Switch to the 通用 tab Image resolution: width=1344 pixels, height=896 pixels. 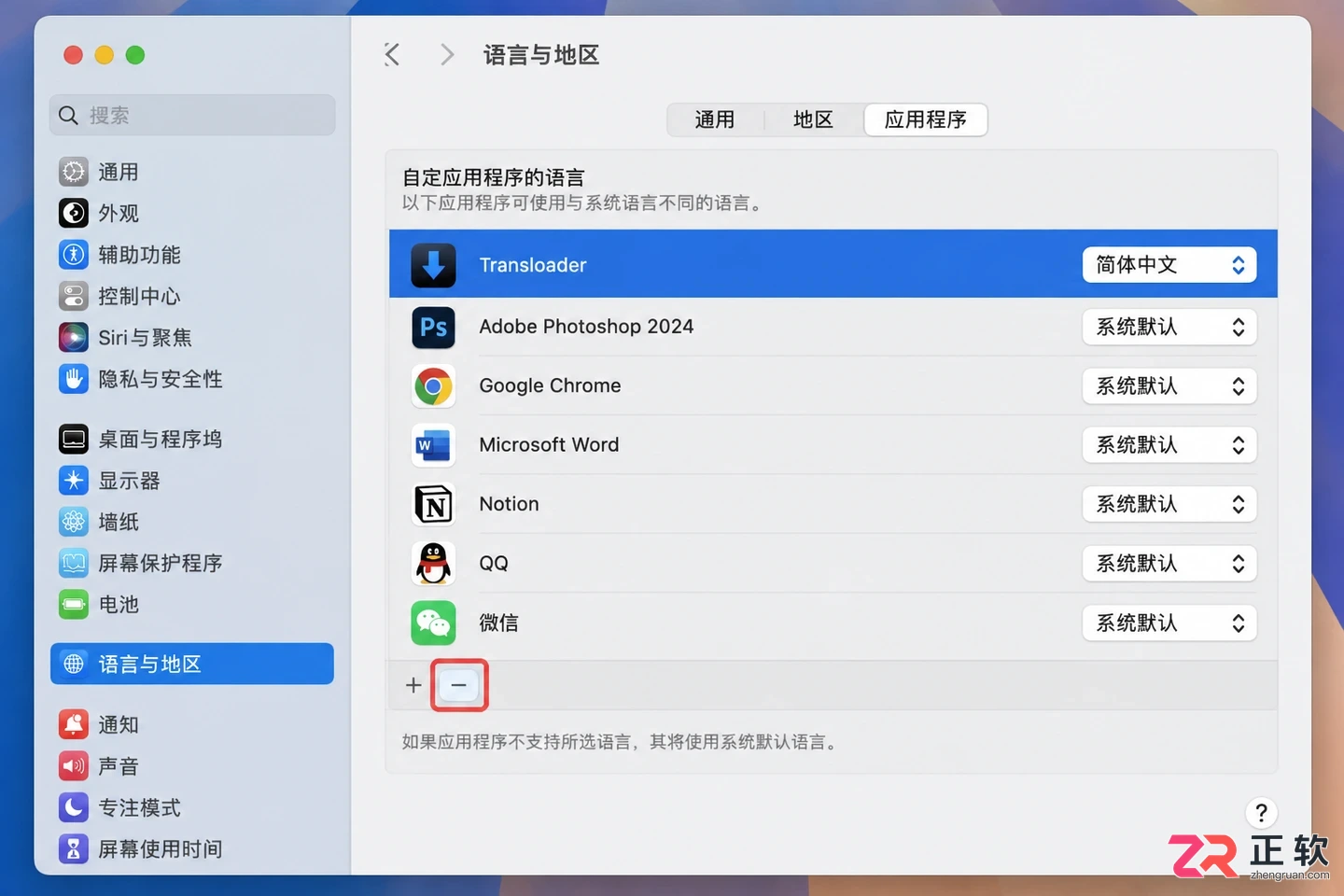[x=715, y=119]
